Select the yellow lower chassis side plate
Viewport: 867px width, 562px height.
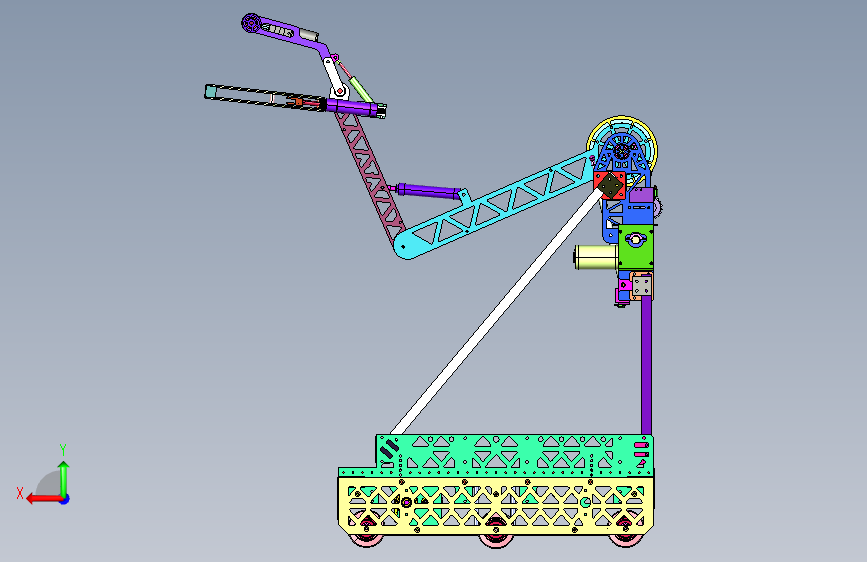pos(495,505)
